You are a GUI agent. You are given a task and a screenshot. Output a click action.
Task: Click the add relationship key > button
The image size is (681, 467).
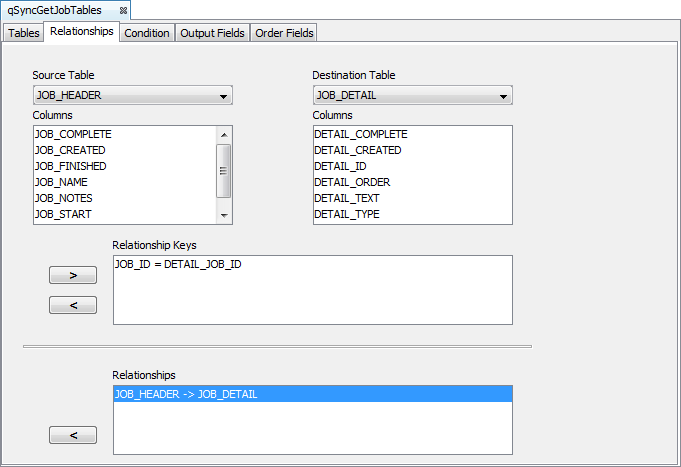(73, 275)
